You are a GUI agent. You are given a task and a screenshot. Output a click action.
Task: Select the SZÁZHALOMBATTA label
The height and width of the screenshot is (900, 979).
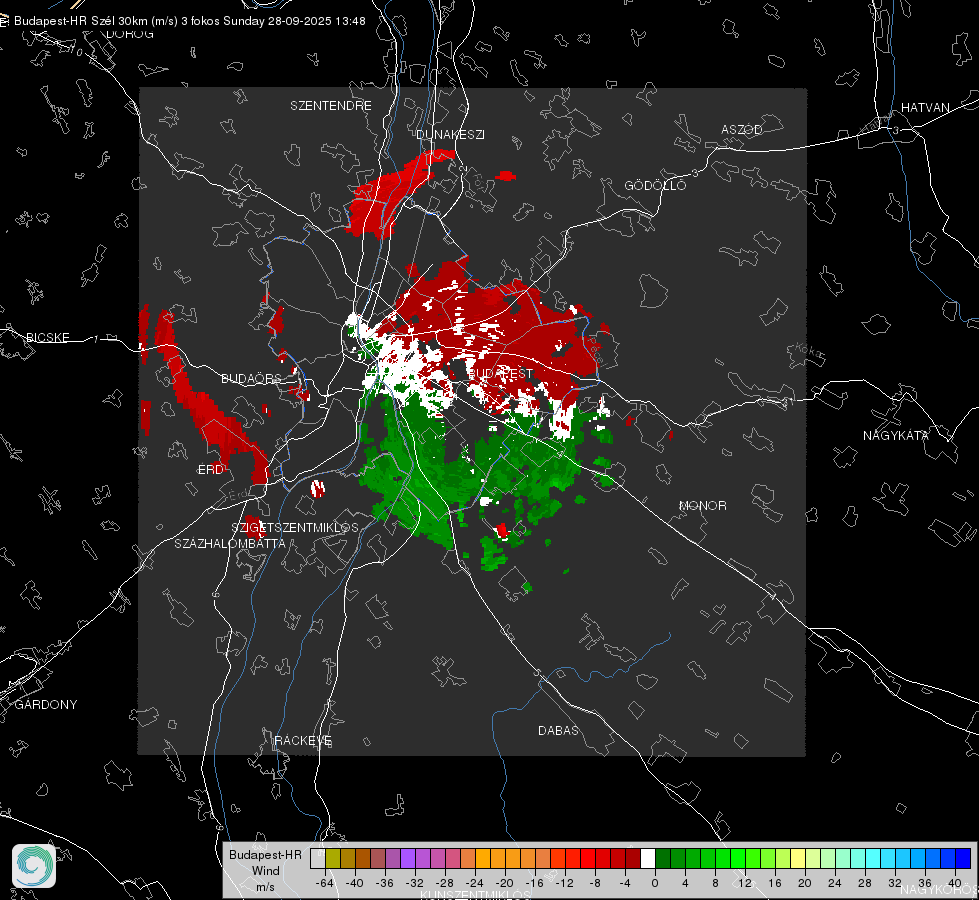tap(230, 543)
